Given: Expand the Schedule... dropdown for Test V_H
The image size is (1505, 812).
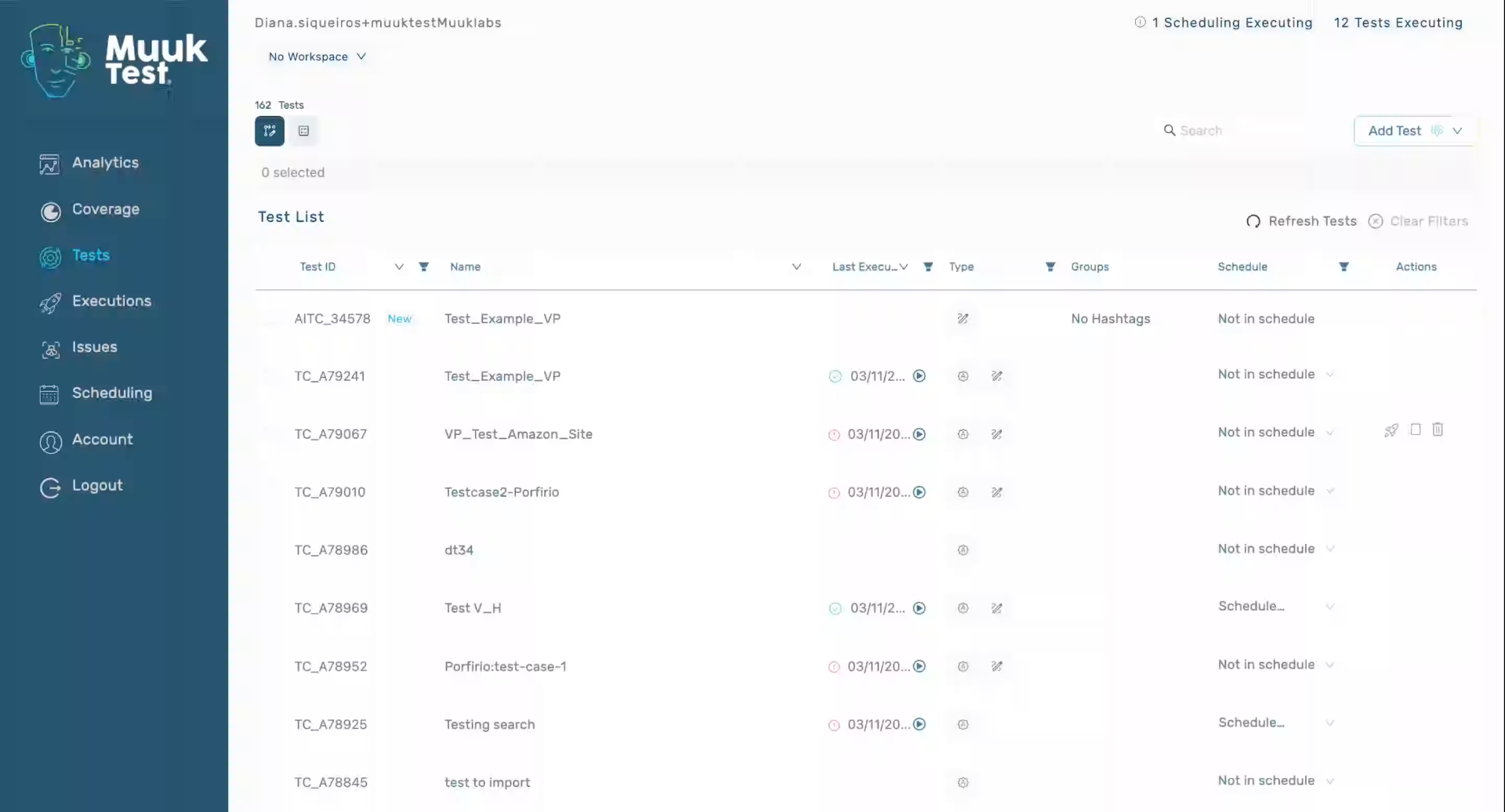Looking at the screenshot, I should tap(1330, 607).
